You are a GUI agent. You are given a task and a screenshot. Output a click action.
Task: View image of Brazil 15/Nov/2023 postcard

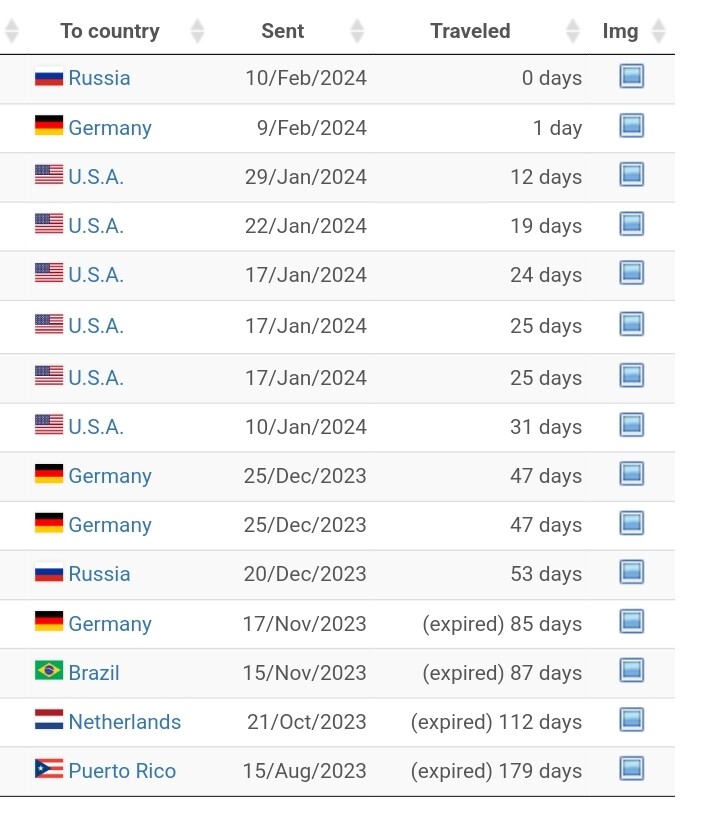[x=632, y=671]
